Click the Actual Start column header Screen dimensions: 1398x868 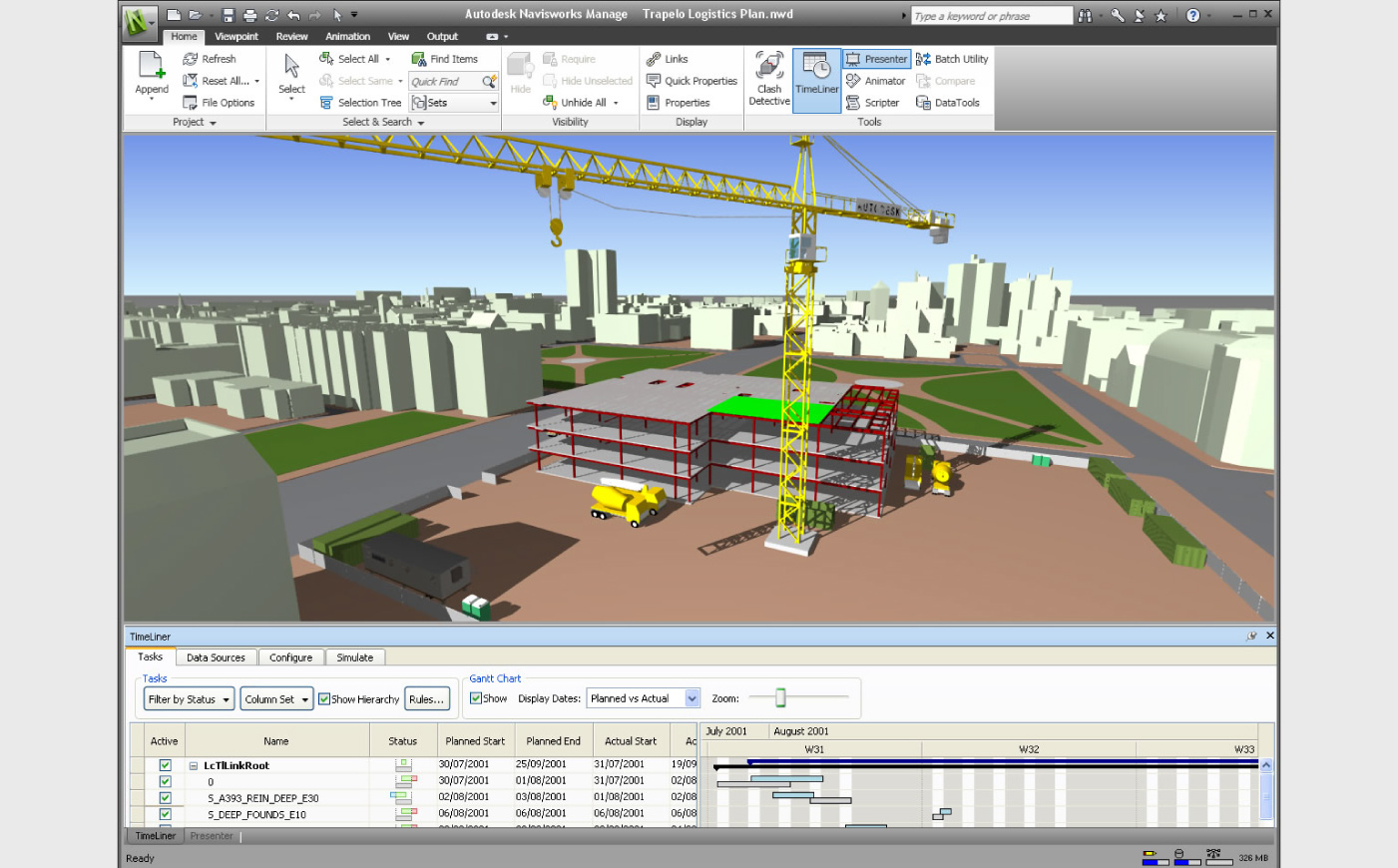pyautogui.click(x=631, y=741)
